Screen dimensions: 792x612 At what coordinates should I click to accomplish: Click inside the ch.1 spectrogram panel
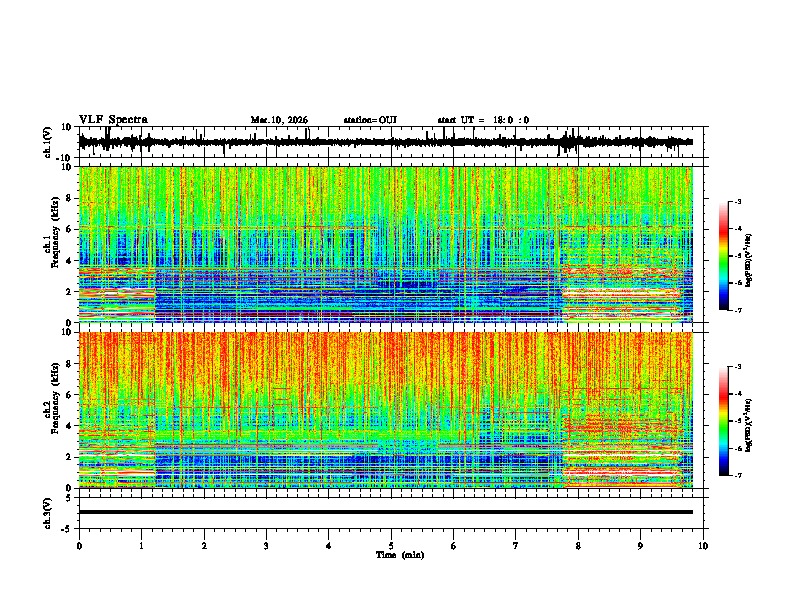386,244
